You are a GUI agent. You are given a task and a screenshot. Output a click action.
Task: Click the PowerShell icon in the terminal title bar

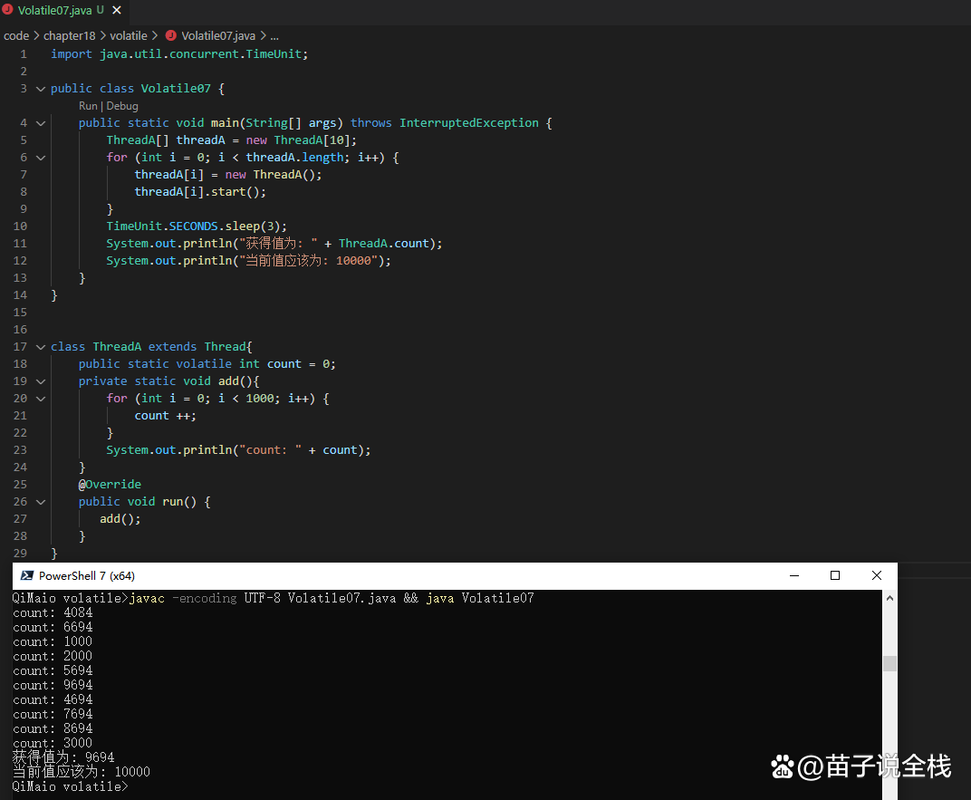click(x=26, y=575)
